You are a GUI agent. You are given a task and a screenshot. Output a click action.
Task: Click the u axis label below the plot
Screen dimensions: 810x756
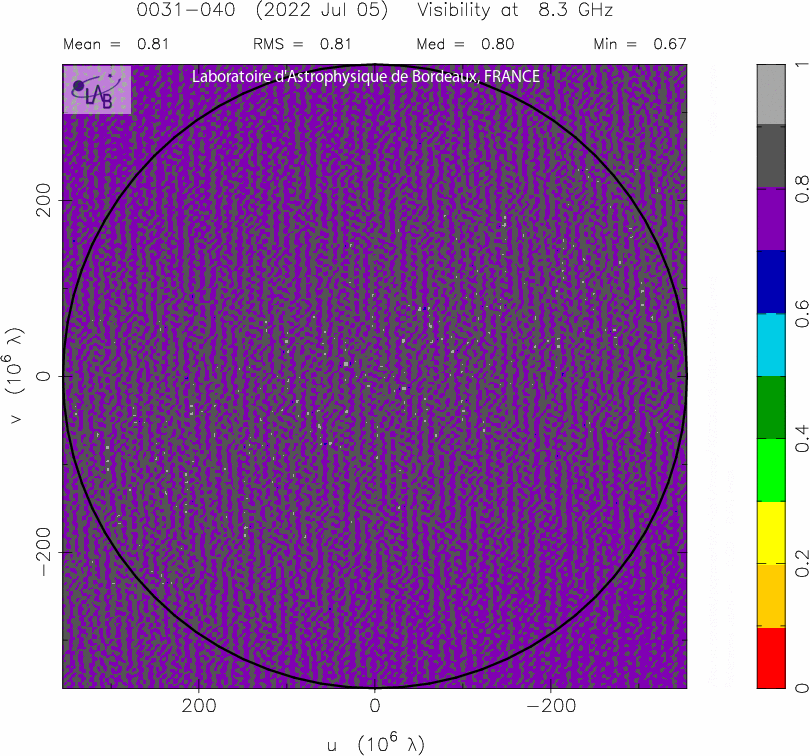click(375, 743)
